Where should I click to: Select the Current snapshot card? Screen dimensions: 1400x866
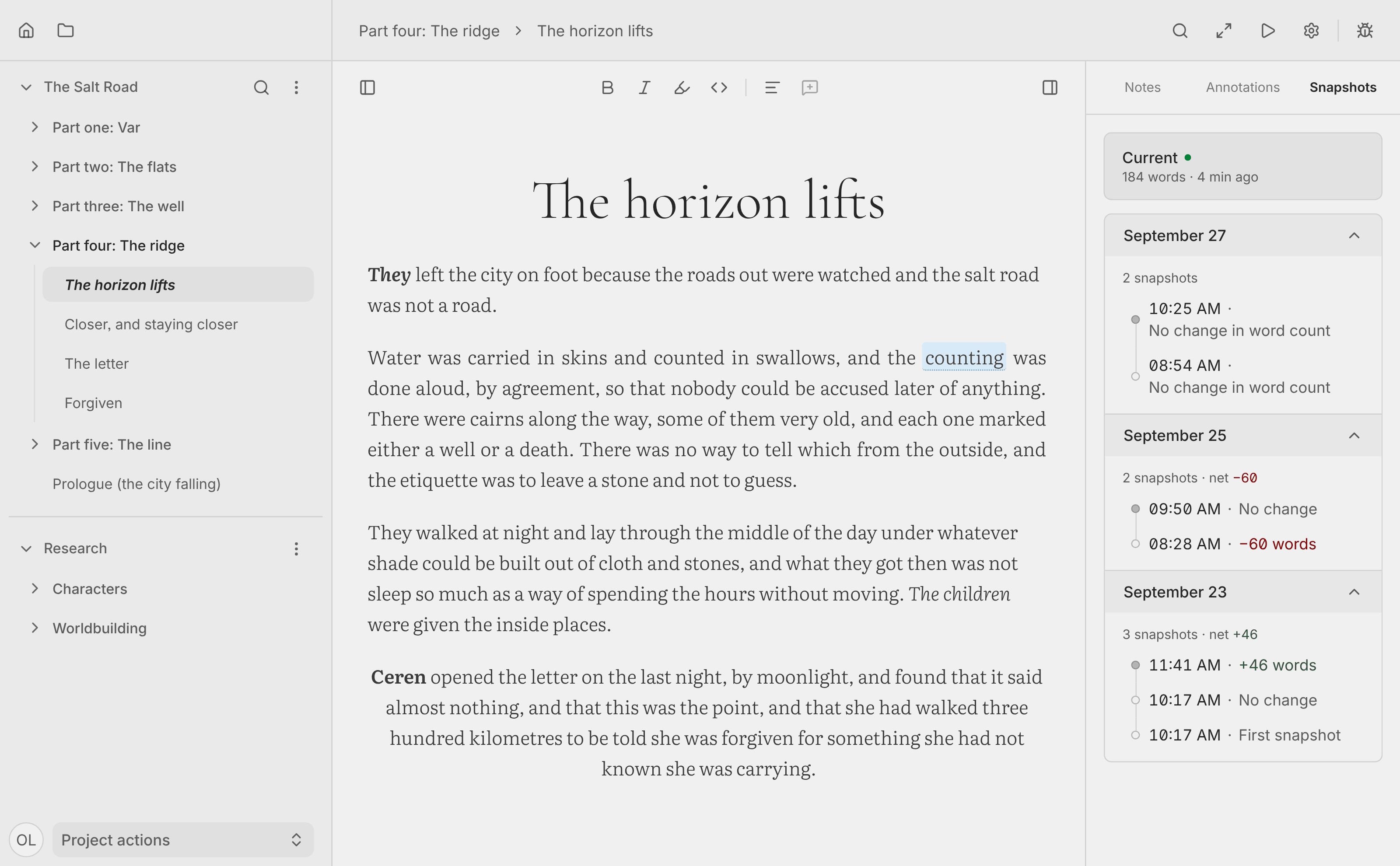point(1242,166)
